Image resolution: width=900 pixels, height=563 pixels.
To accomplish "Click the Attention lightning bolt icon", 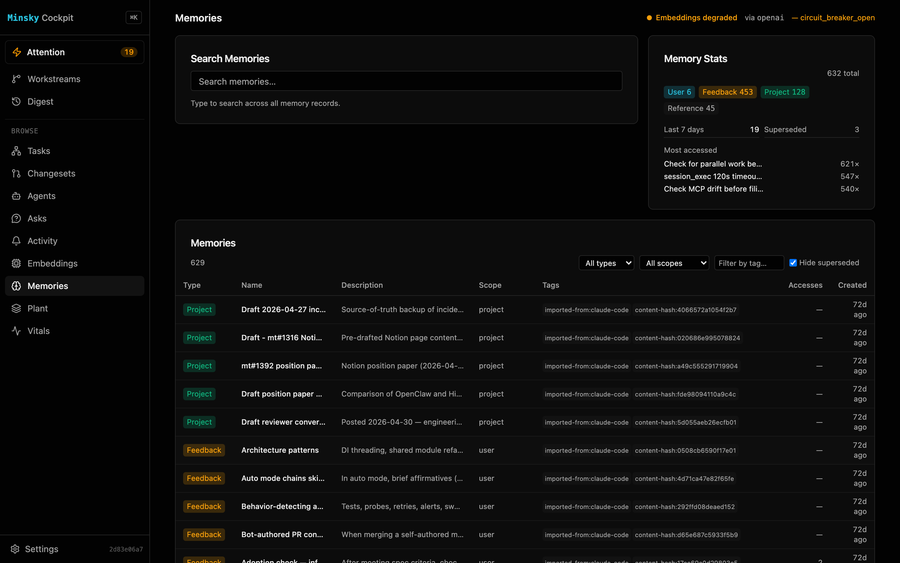I will click(x=17, y=52).
